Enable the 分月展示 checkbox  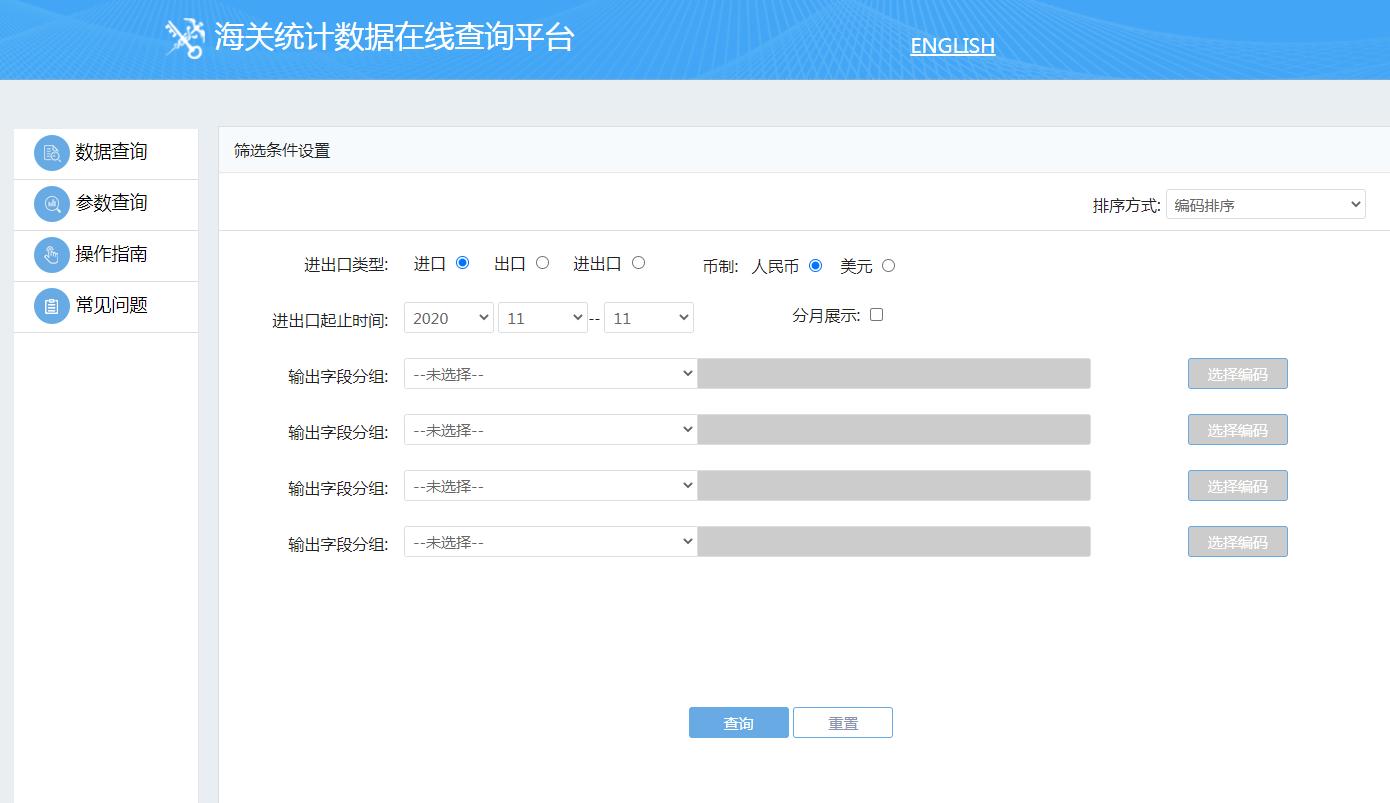click(x=876, y=314)
